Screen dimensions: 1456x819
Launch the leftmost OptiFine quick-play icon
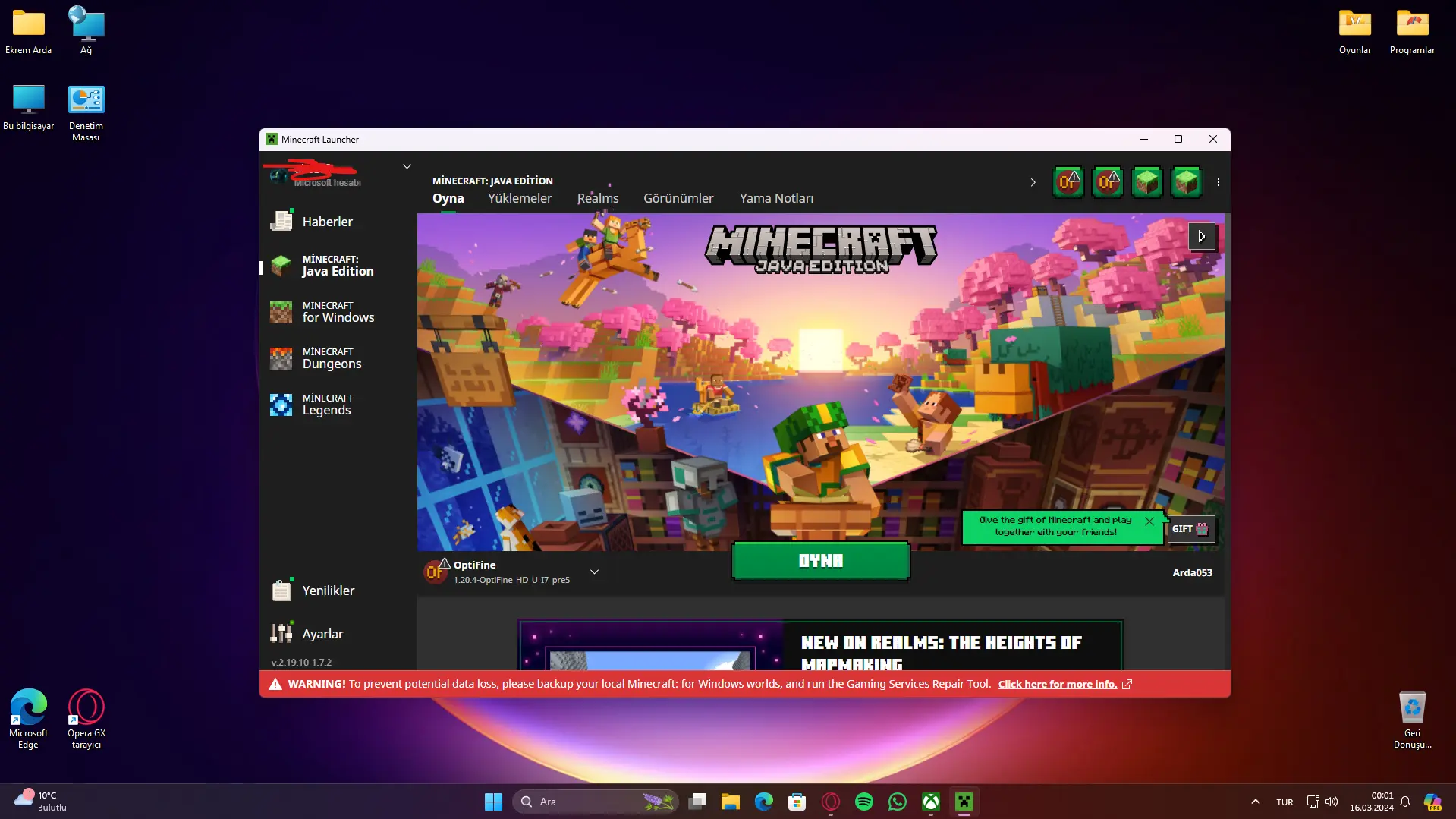point(1068,182)
